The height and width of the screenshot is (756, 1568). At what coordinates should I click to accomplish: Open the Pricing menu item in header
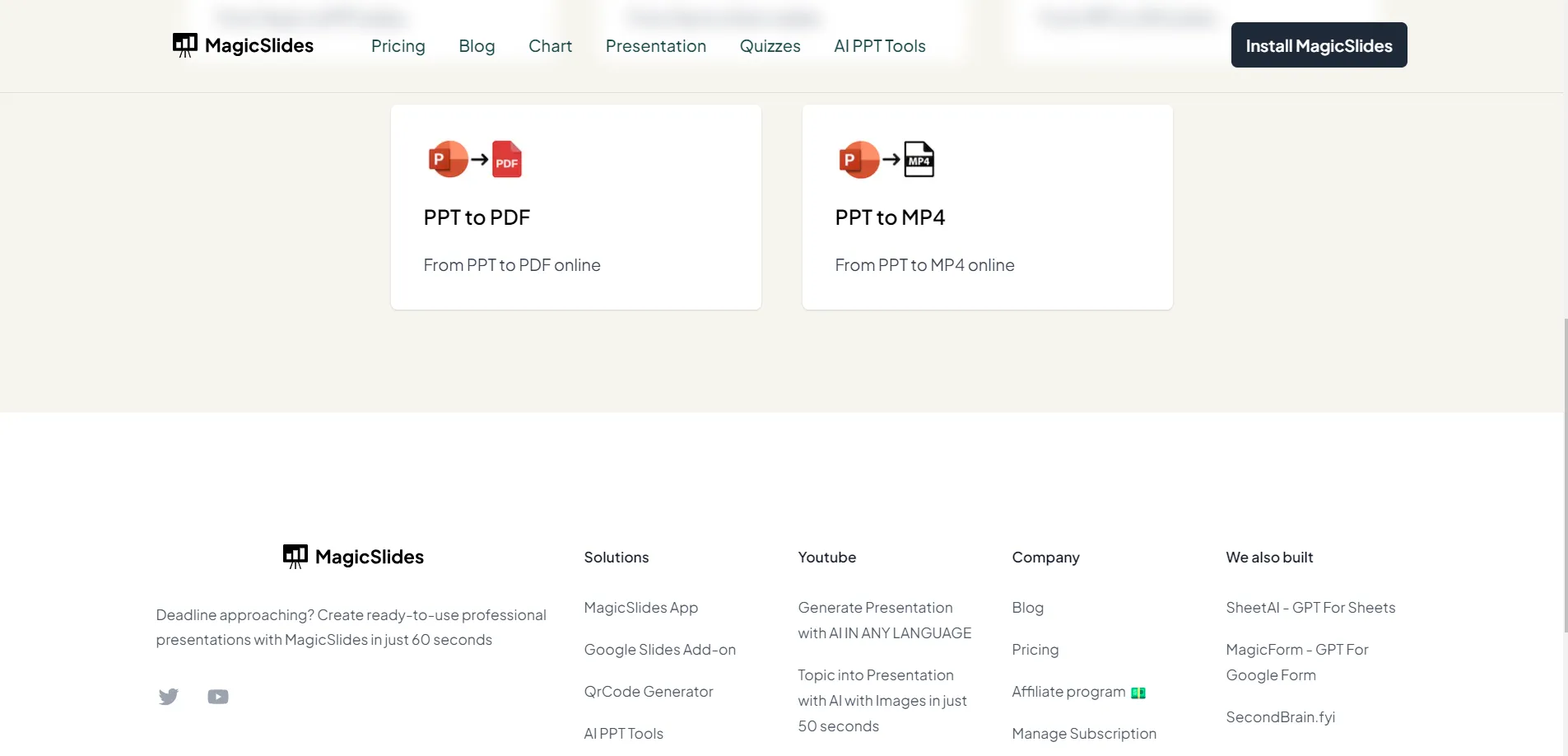coord(398,46)
